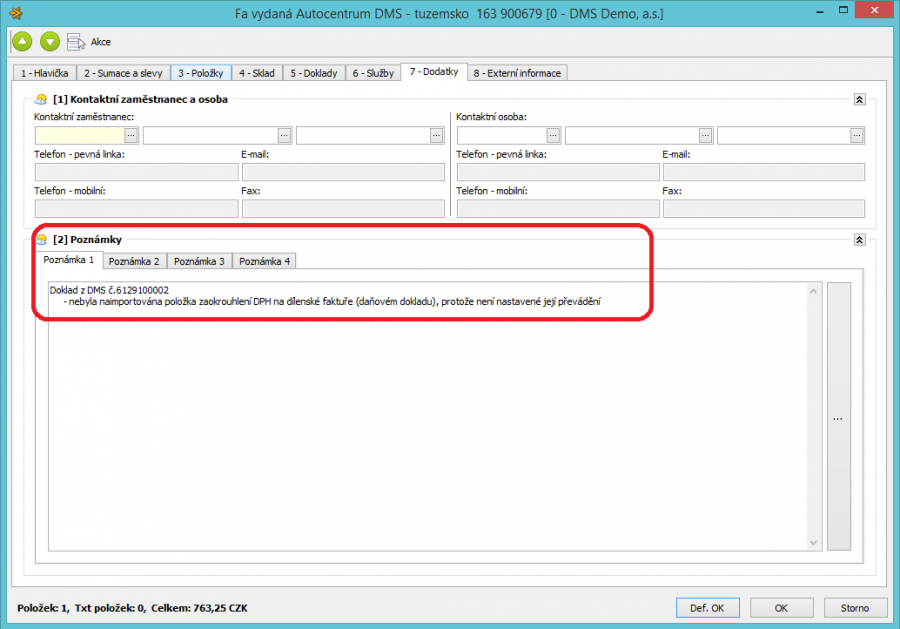This screenshot has height=629, width=900.
Task: Click the OK button
Action: 781,607
